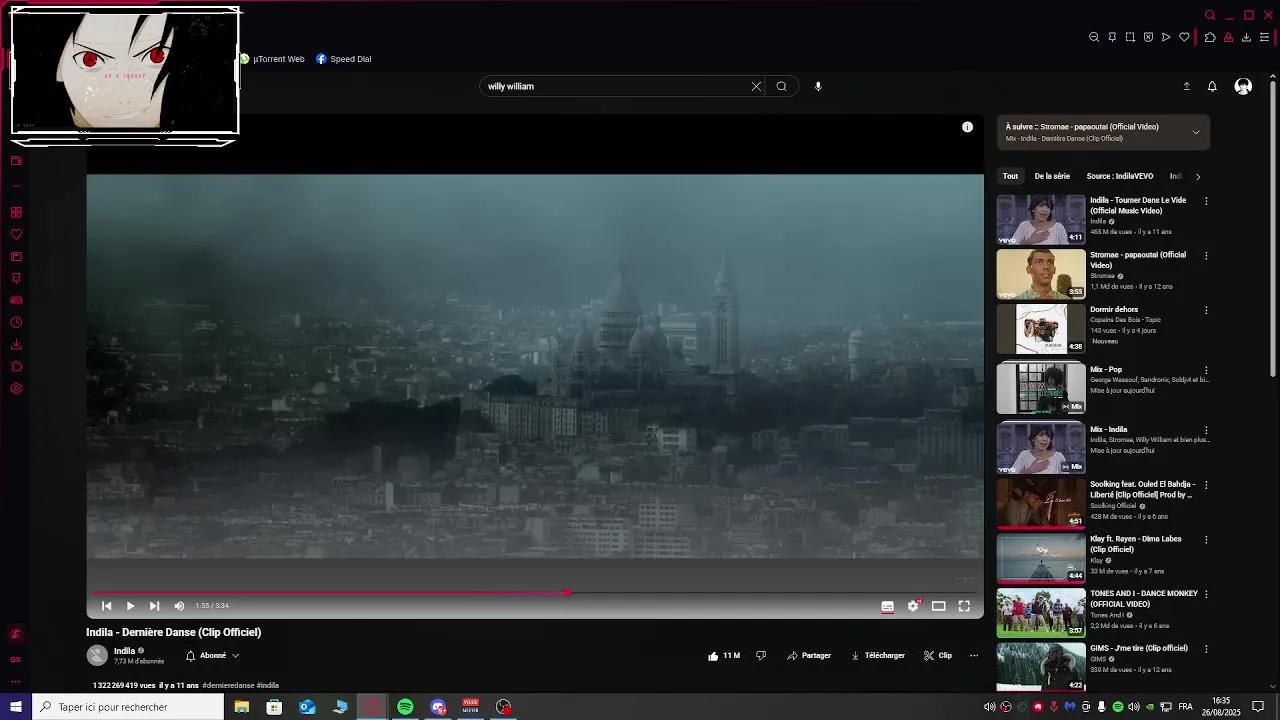Open Spotify from the Windows taskbar
Viewport: 1280px width, 720px height.
point(405,707)
